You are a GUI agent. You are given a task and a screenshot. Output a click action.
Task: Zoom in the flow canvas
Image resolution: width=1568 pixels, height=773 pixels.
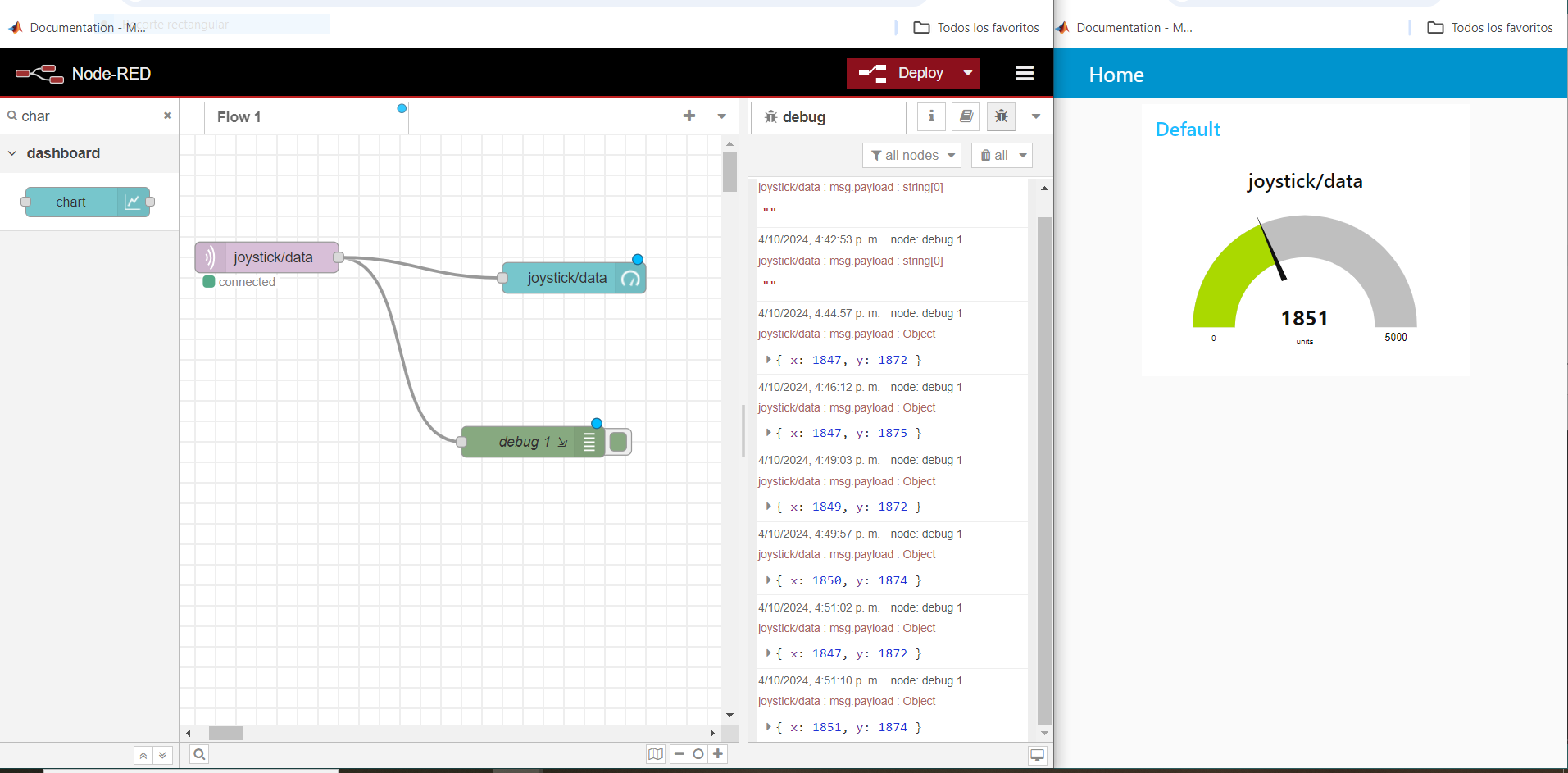718,754
